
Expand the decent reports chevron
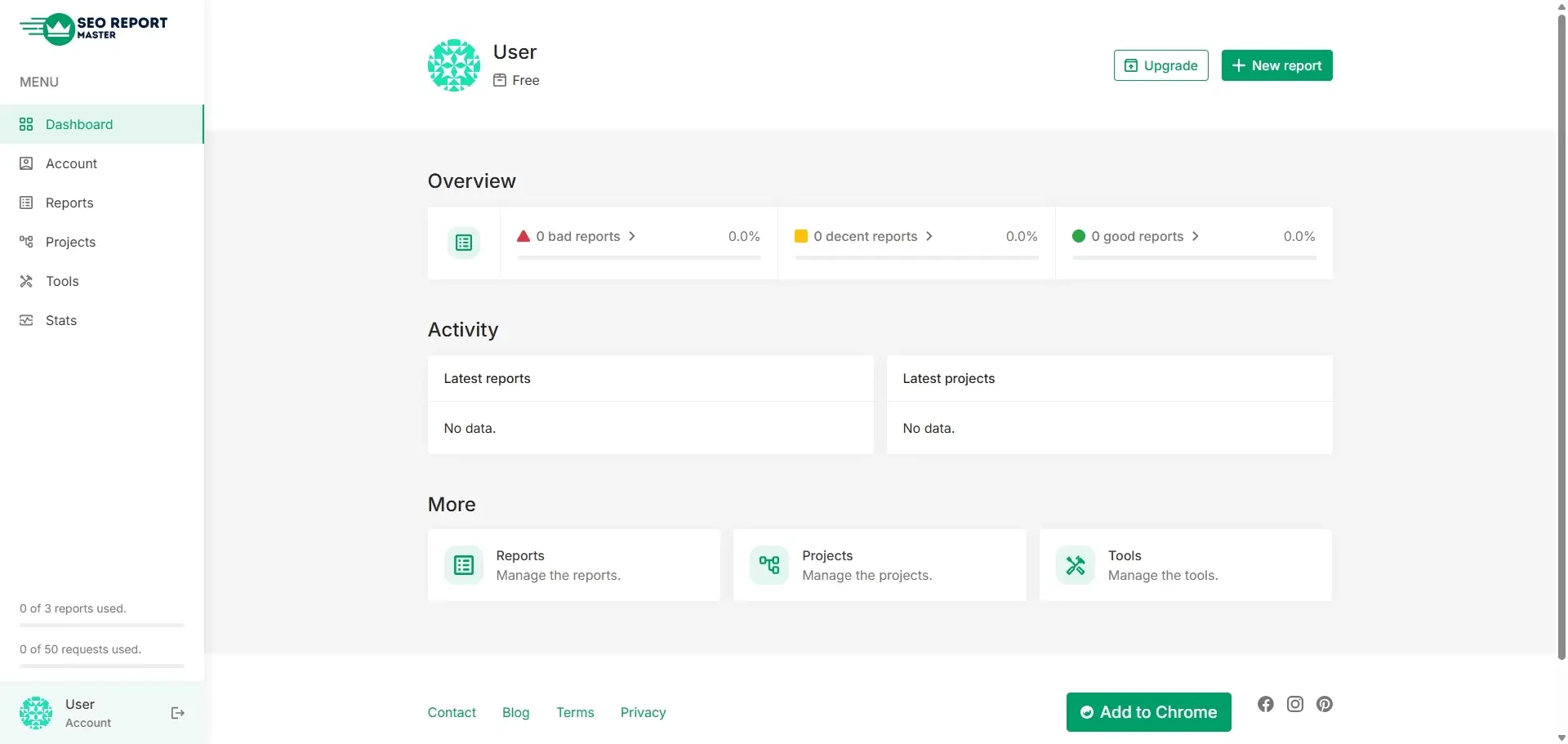(929, 236)
